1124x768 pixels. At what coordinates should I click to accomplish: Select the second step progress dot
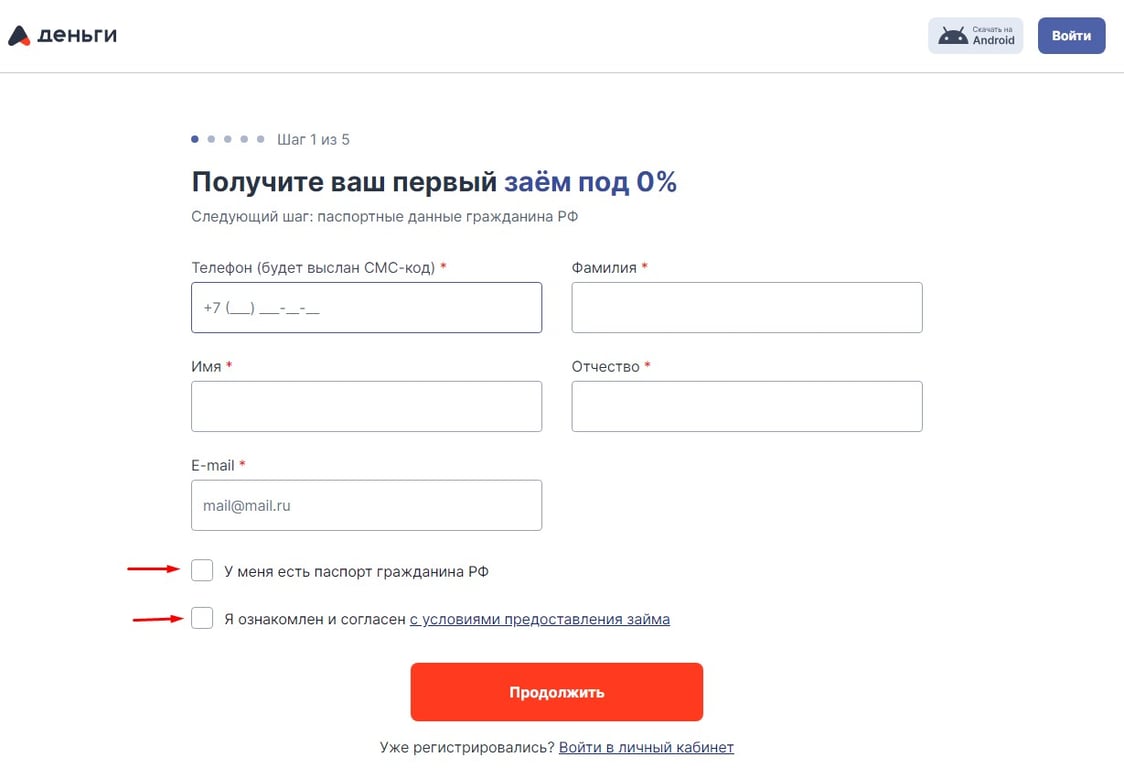point(211,140)
